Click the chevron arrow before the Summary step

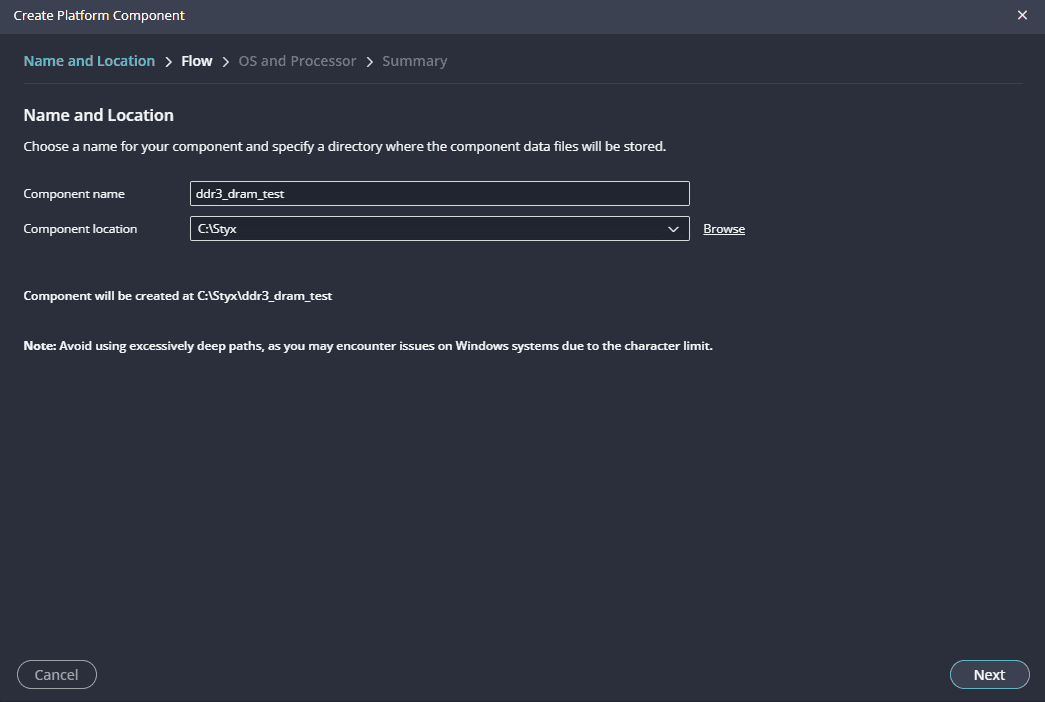pyautogui.click(x=370, y=62)
